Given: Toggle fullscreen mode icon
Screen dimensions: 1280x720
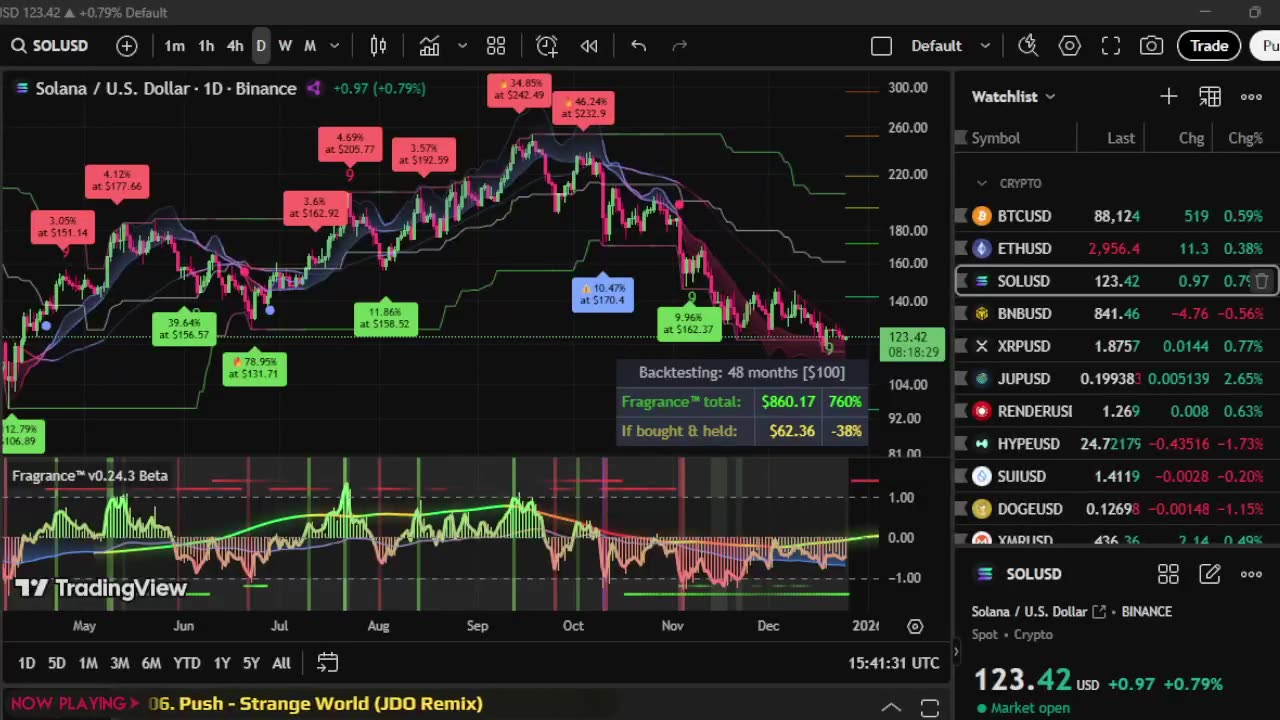Looking at the screenshot, I should pyautogui.click(x=1111, y=46).
